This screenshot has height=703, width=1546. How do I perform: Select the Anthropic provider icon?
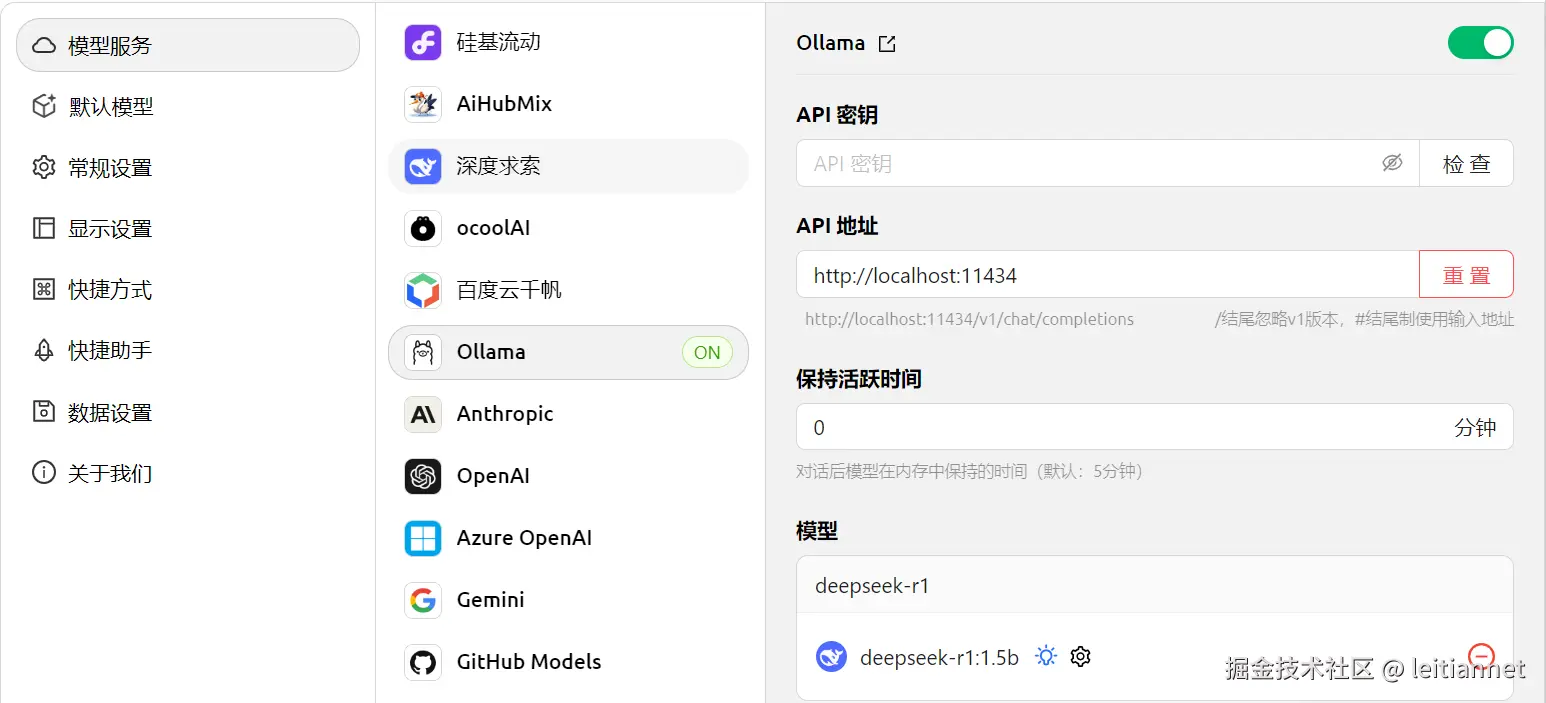423,414
